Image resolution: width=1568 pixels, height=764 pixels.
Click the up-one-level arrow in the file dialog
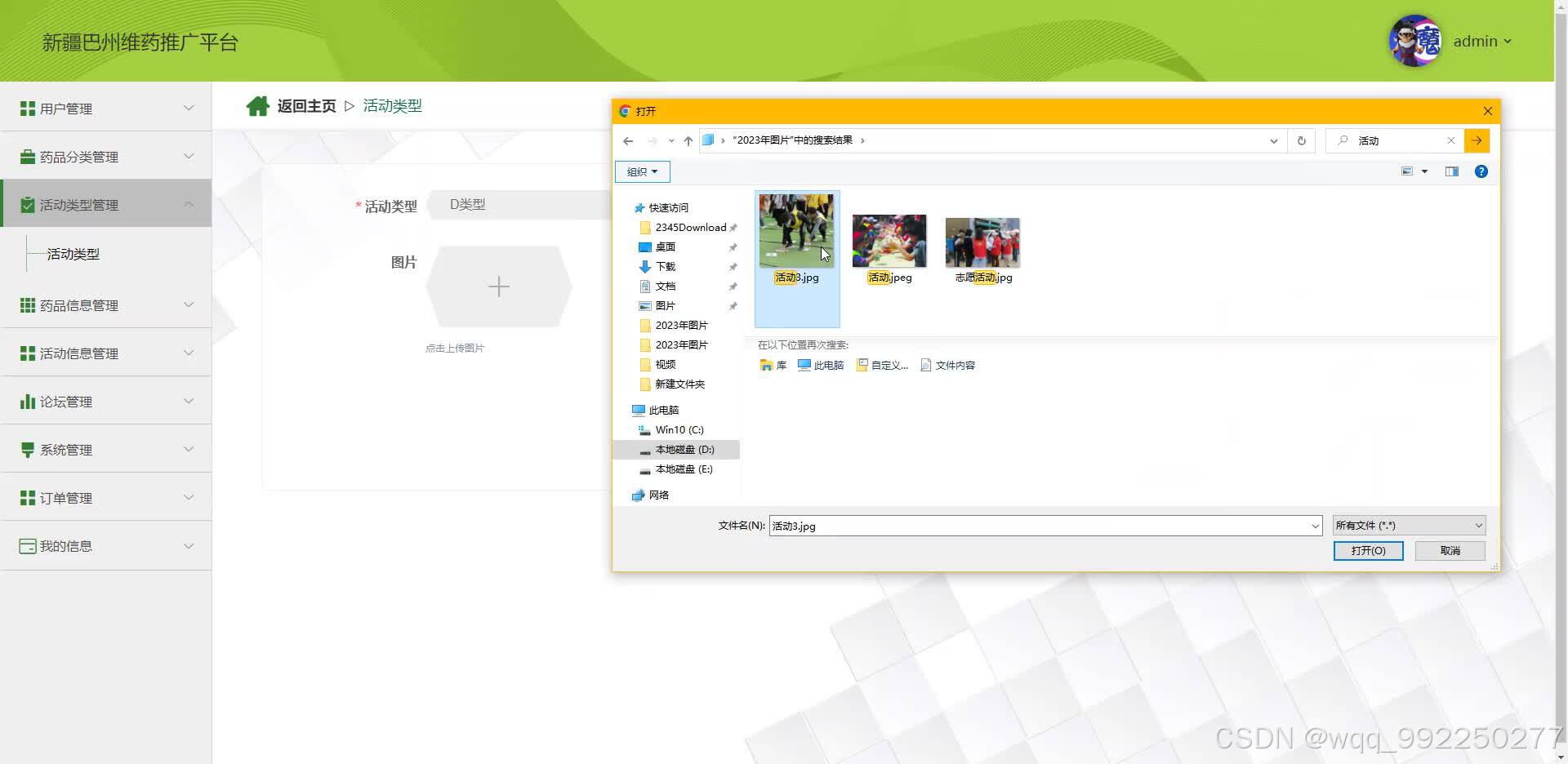(x=688, y=140)
